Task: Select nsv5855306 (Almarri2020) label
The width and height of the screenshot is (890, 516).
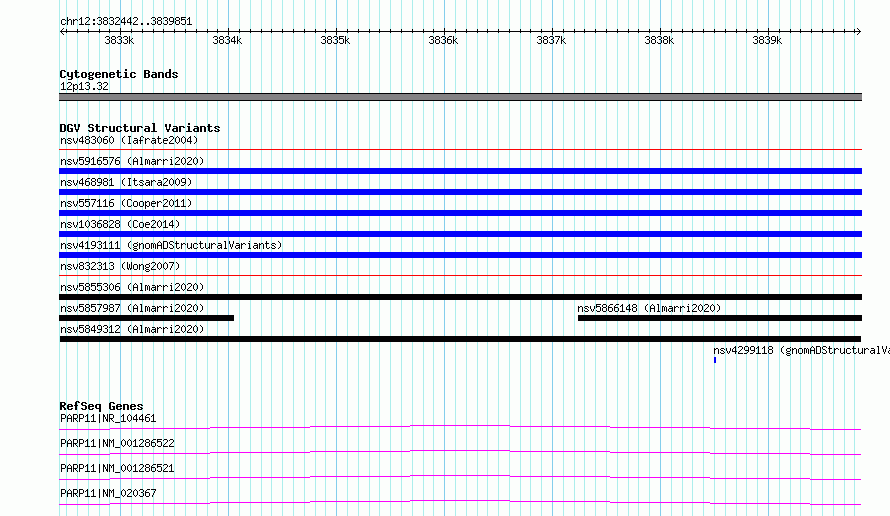Action: [132, 287]
